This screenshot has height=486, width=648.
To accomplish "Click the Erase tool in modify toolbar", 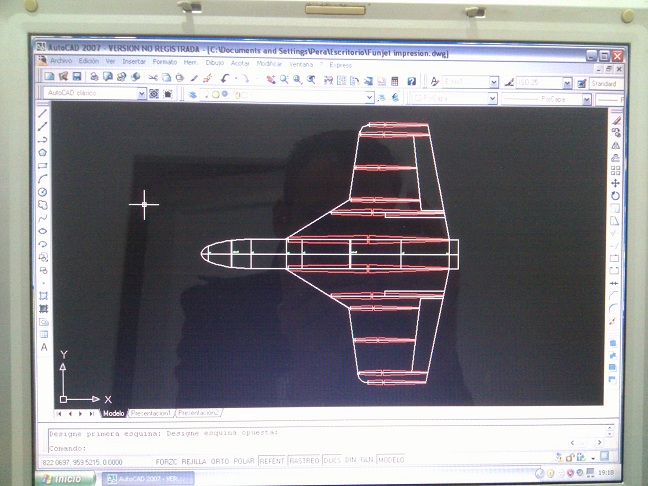I will [x=615, y=119].
